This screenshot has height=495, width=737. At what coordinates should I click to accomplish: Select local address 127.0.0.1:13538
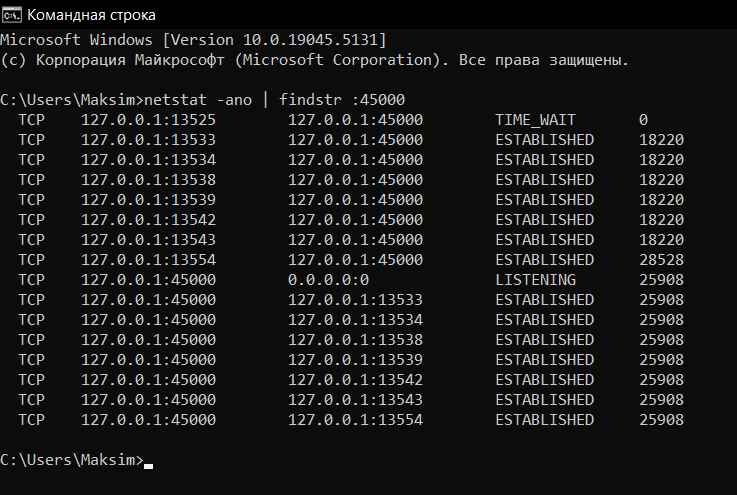click(148, 180)
